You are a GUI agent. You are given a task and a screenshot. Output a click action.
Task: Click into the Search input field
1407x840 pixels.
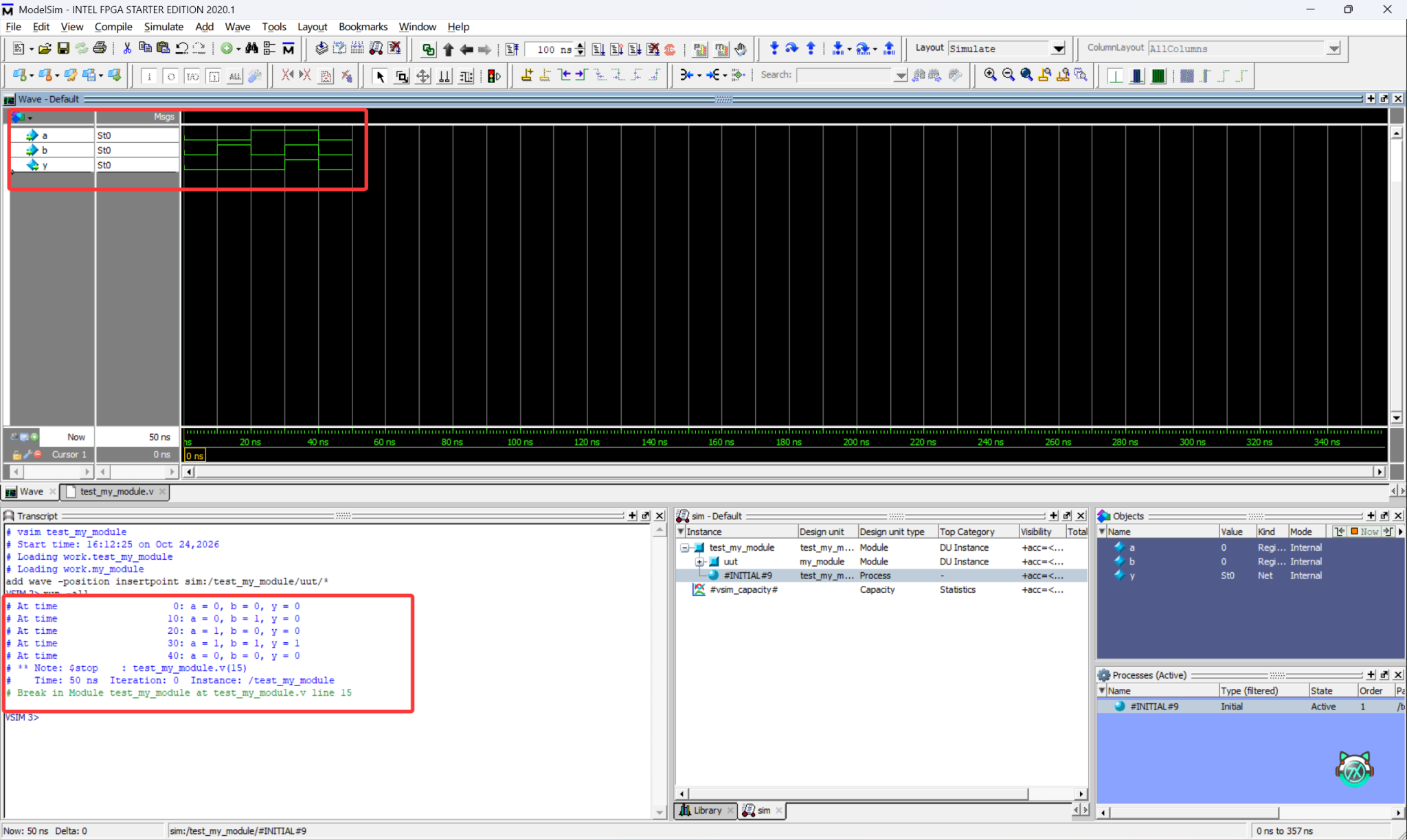click(844, 76)
